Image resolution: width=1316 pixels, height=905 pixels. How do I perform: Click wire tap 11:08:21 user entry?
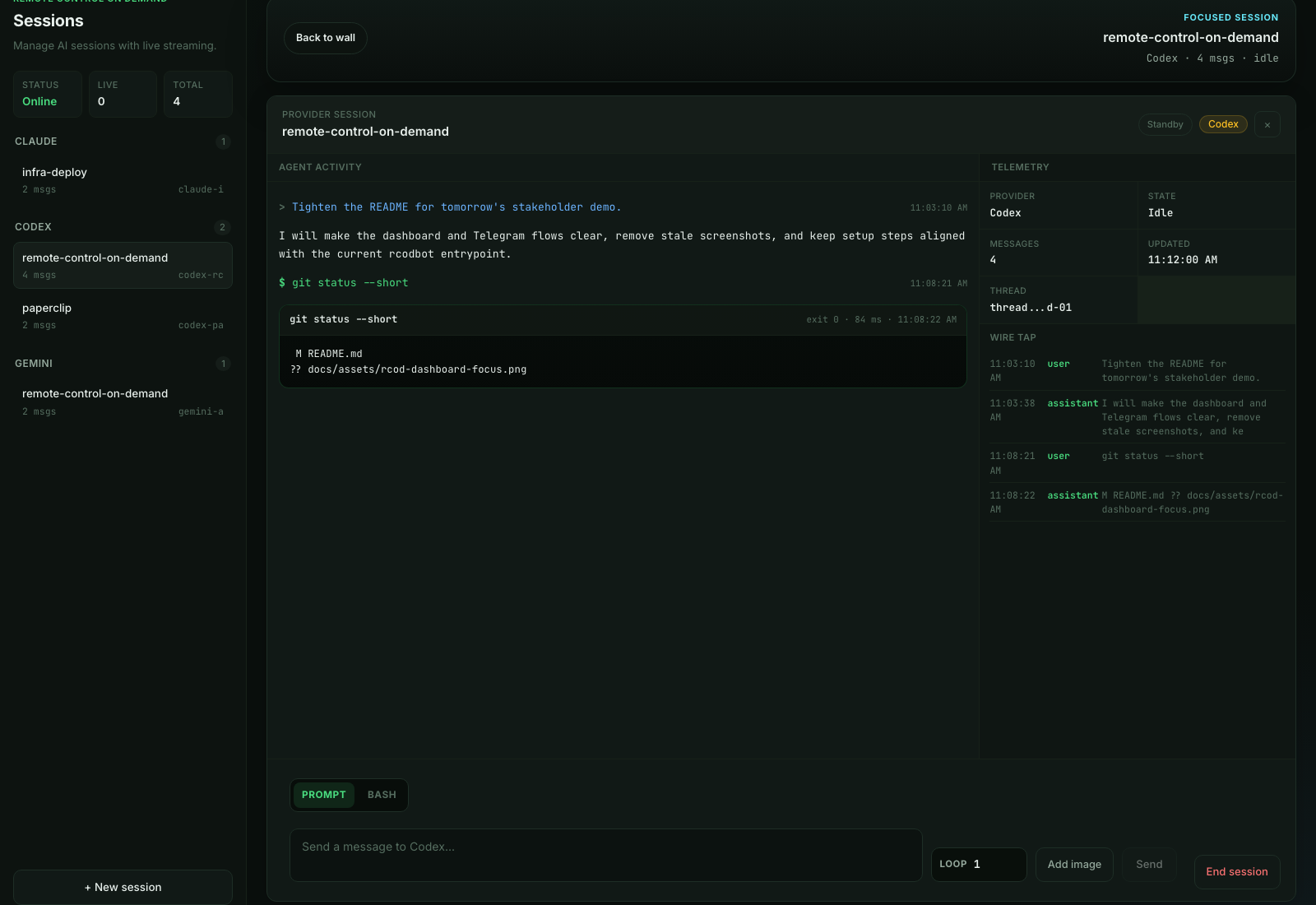click(x=1137, y=463)
